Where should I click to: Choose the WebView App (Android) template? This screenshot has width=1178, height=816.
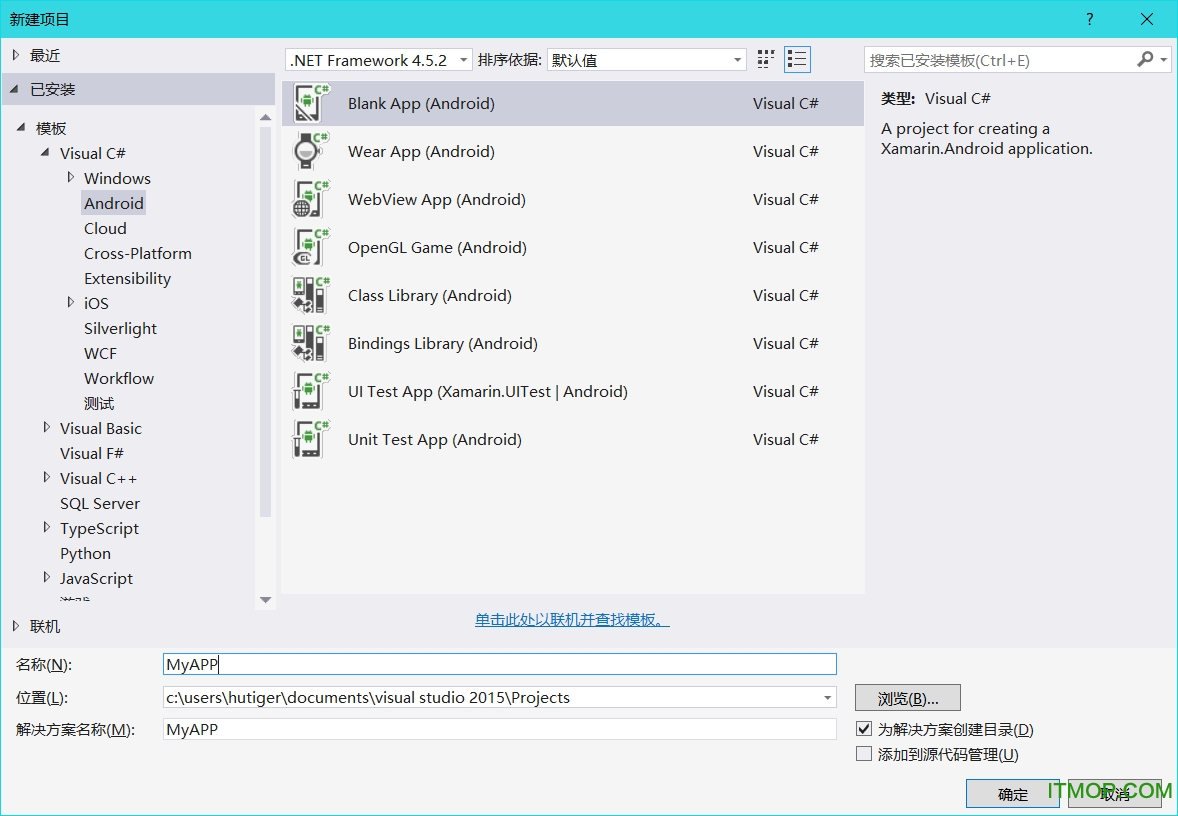[437, 199]
